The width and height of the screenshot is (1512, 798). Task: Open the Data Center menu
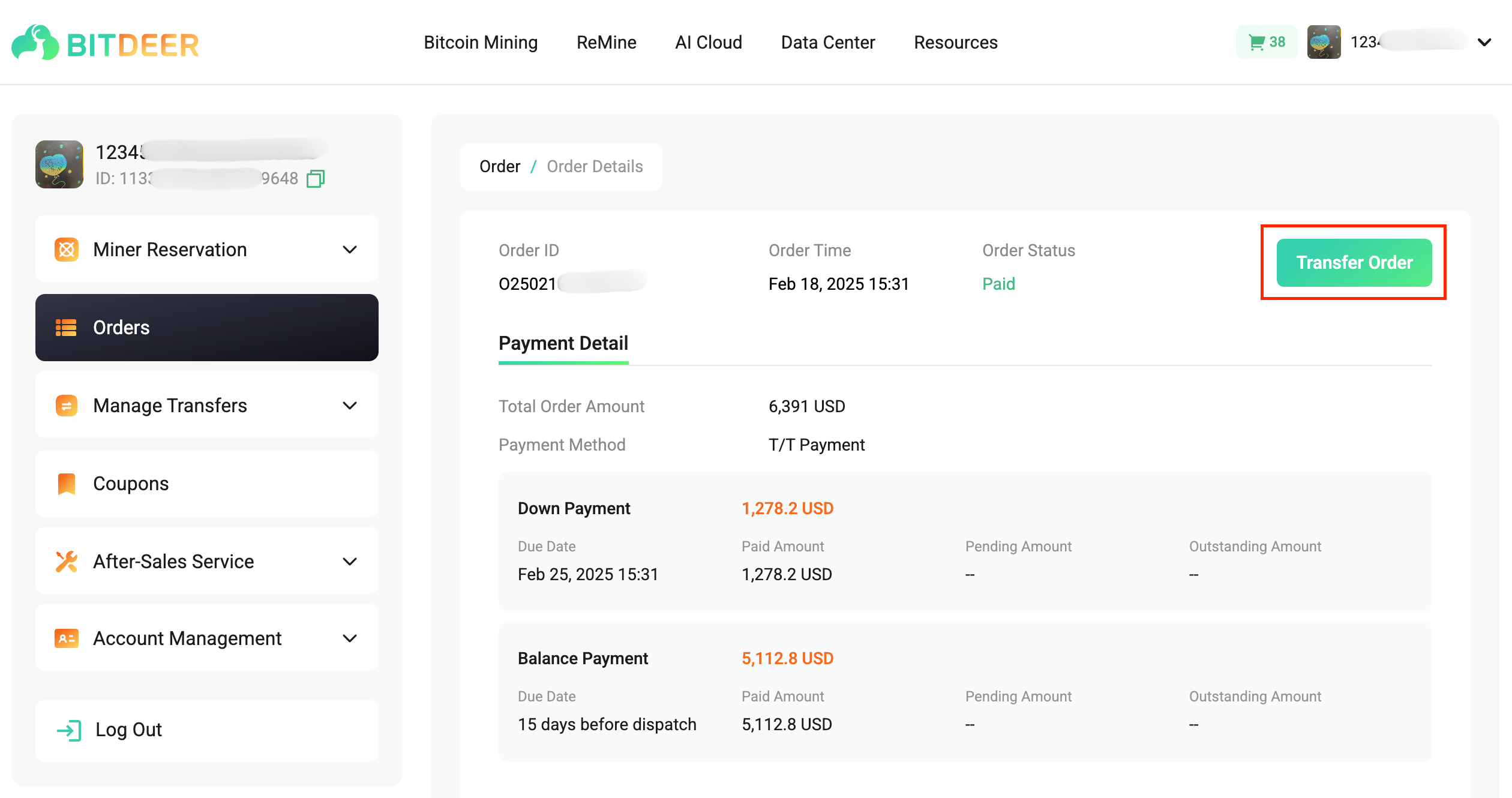point(827,43)
